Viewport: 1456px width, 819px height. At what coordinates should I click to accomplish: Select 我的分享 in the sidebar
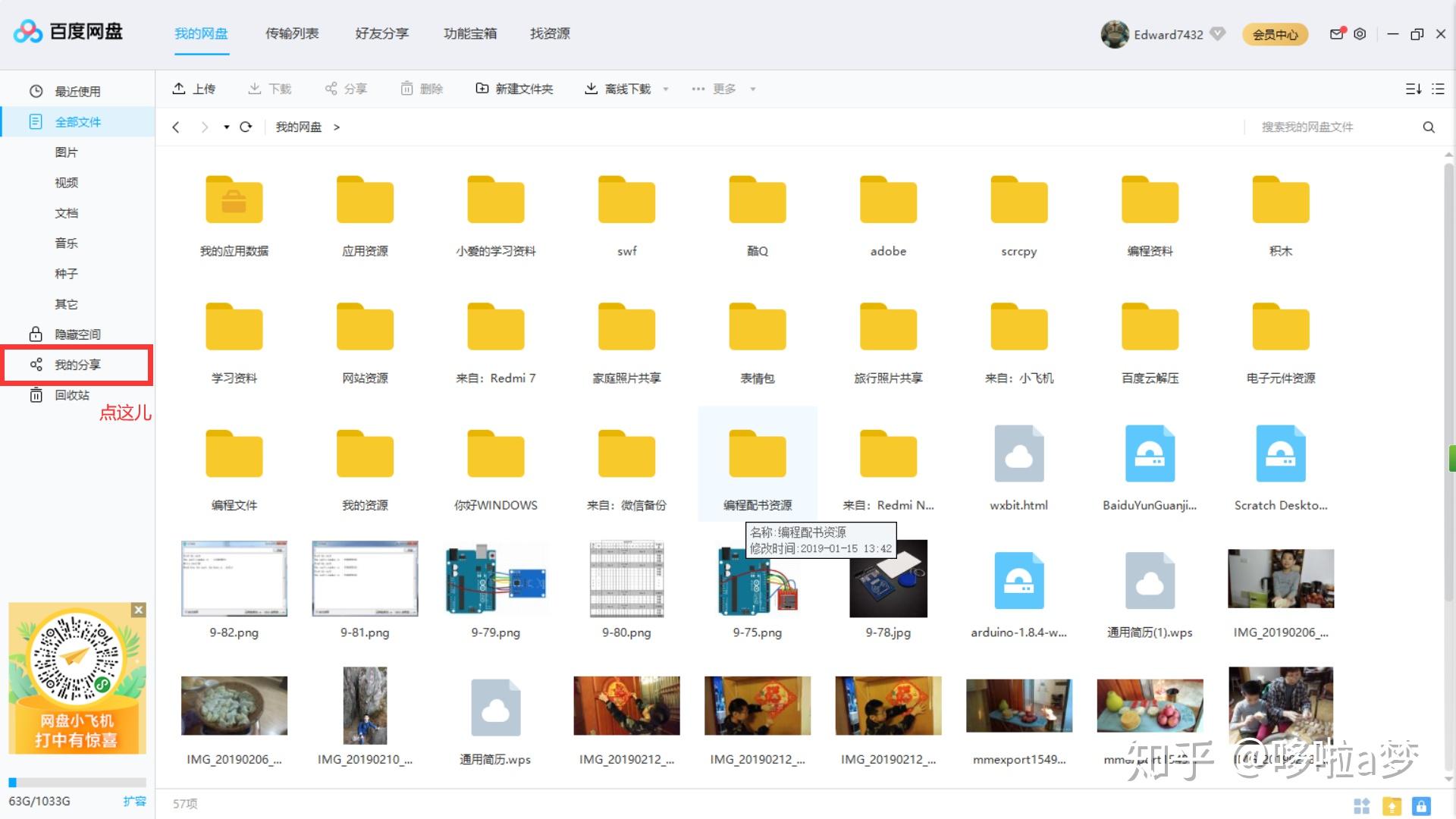tap(77, 365)
